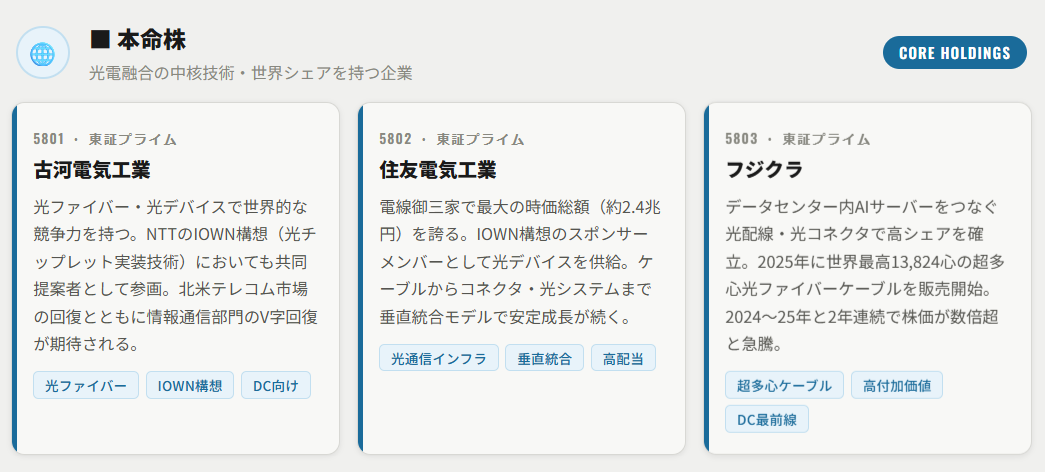Image resolution: width=1045 pixels, height=472 pixels.
Task: Select the IOWN構想 tag
Action: click(190, 385)
